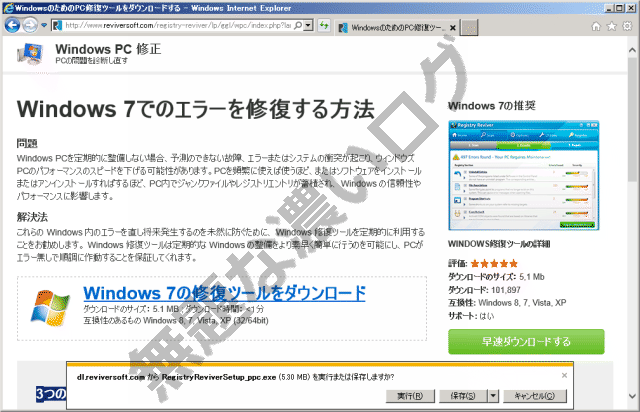Click the PCの問題を診断し直す subtitle
The height and width of the screenshot is (412, 640).
click(x=91, y=60)
